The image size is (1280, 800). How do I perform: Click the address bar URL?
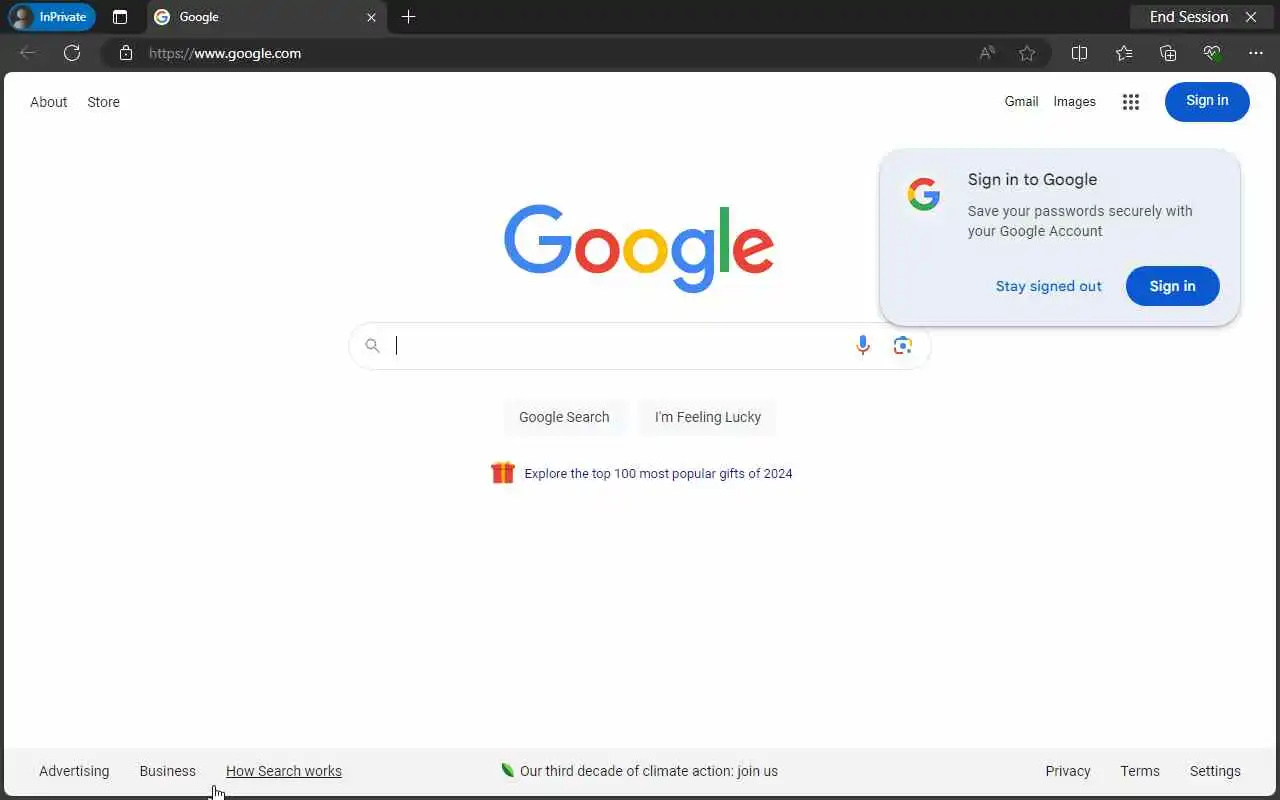225,53
